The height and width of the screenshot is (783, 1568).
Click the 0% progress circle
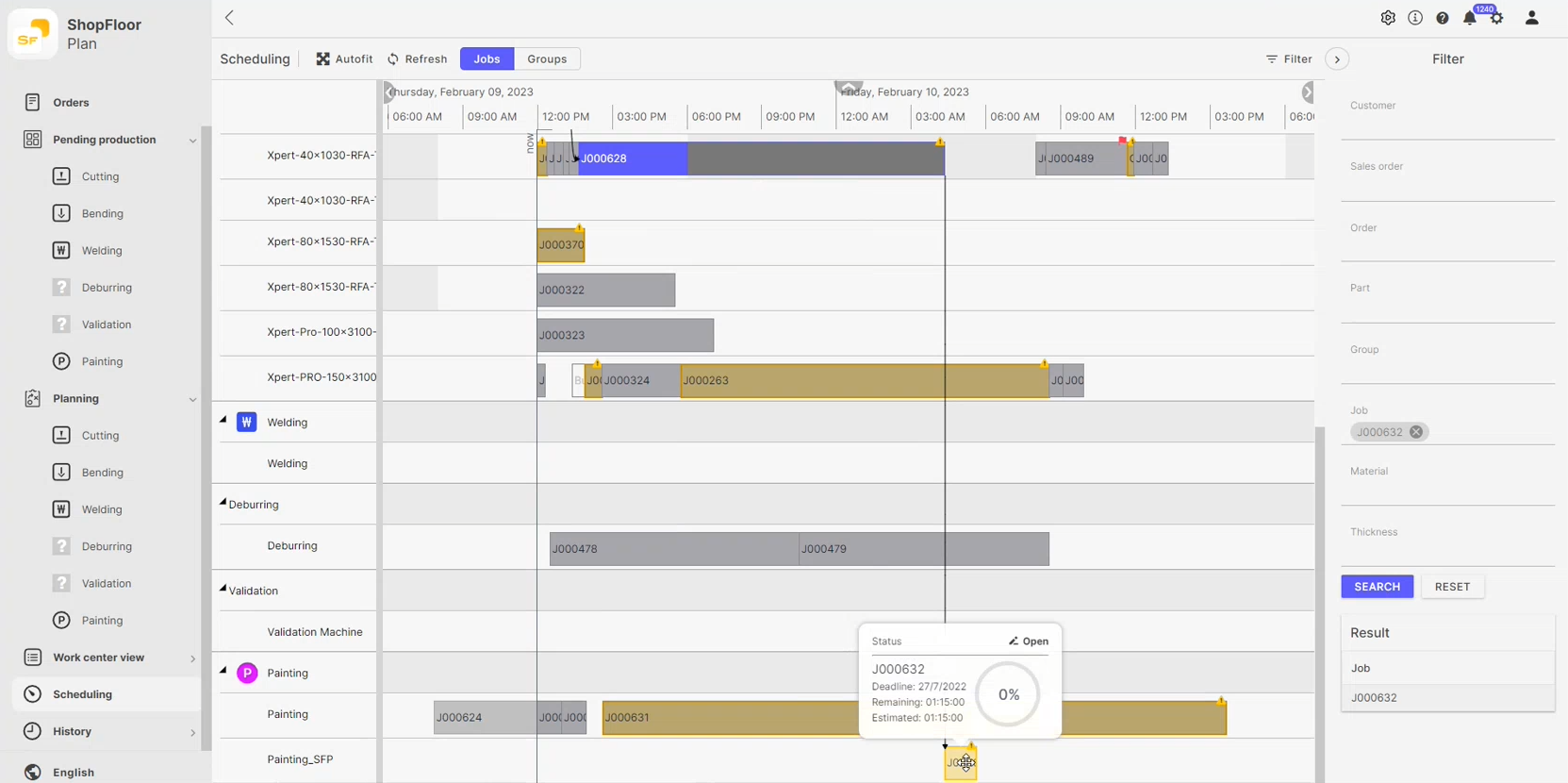point(1008,694)
